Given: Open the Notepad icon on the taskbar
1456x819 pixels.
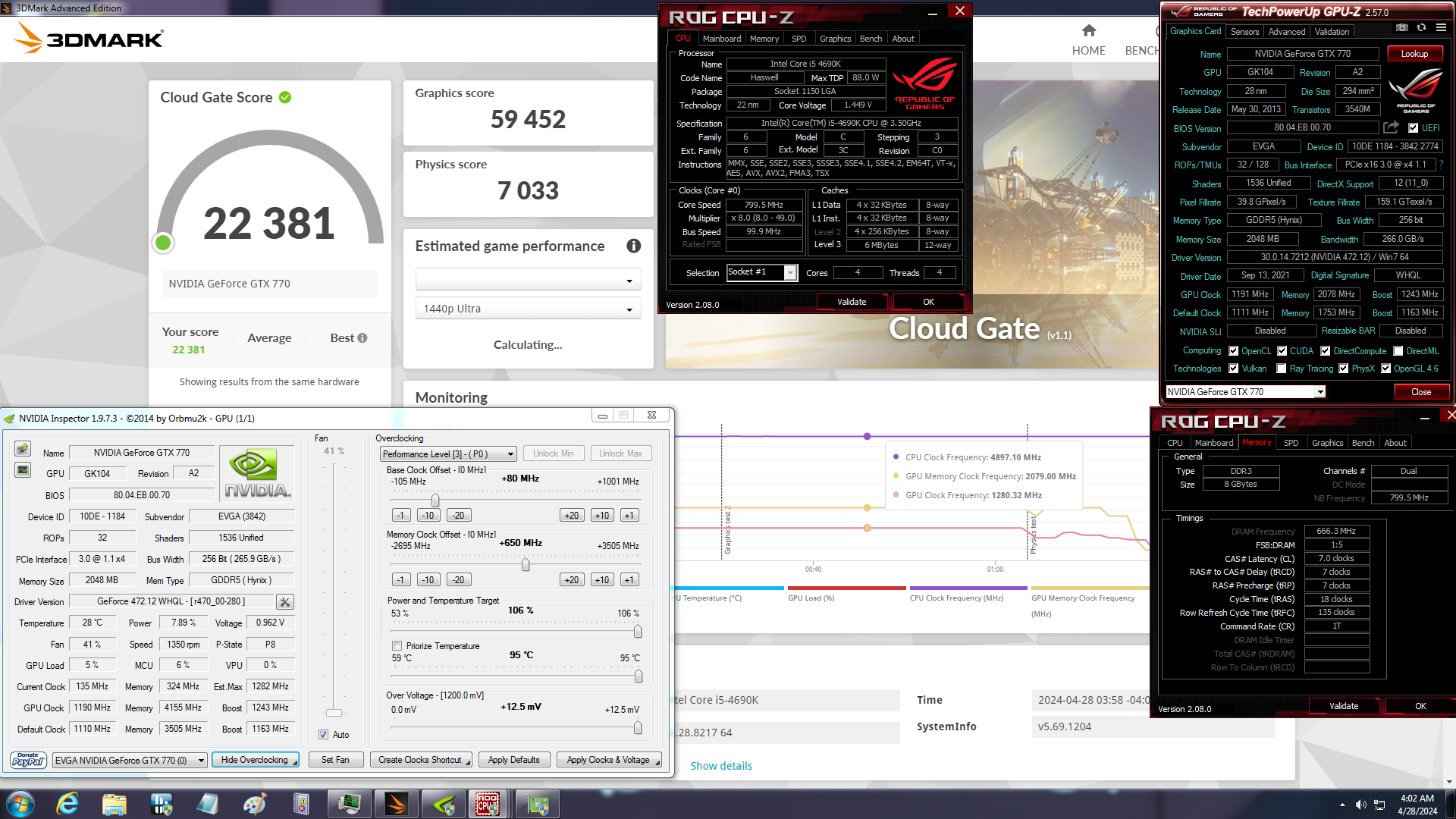Looking at the screenshot, I should [x=207, y=804].
